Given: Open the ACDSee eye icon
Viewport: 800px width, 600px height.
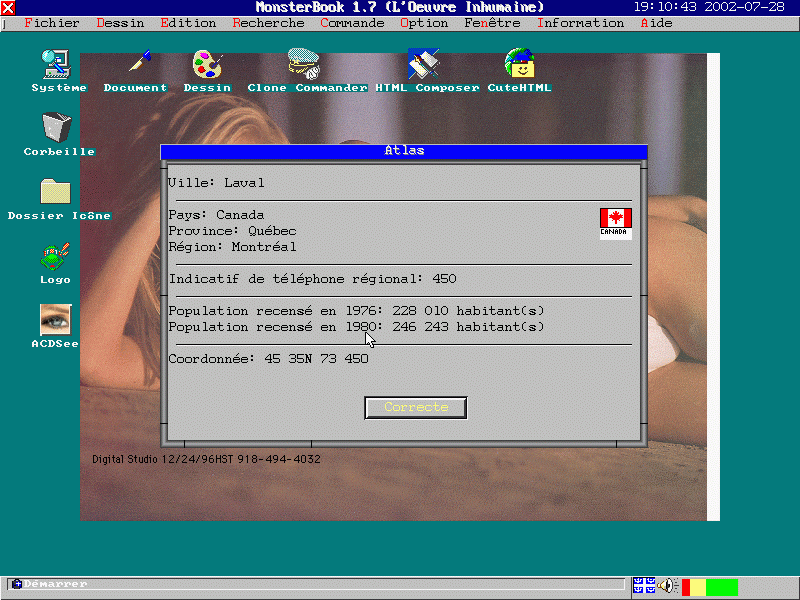Looking at the screenshot, I should 55,320.
